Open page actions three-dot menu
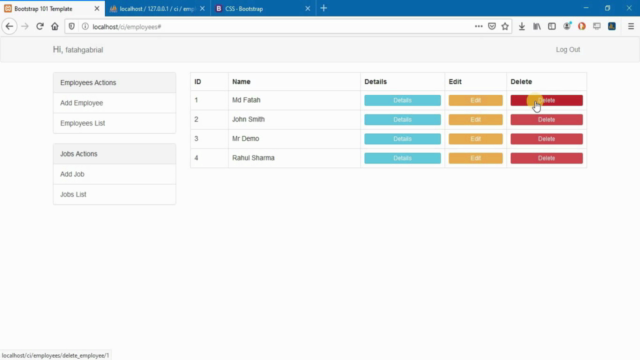 pyautogui.click(x=479, y=27)
